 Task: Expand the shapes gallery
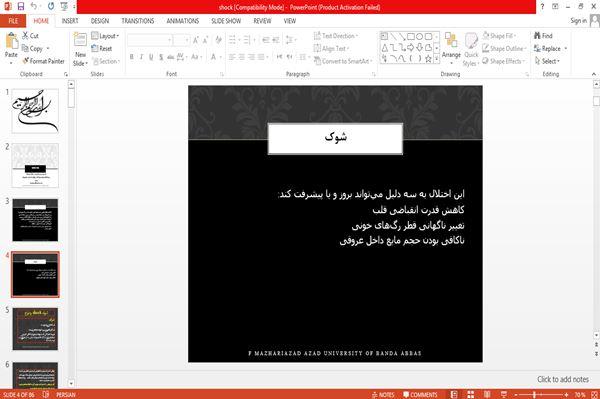tap(437, 59)
